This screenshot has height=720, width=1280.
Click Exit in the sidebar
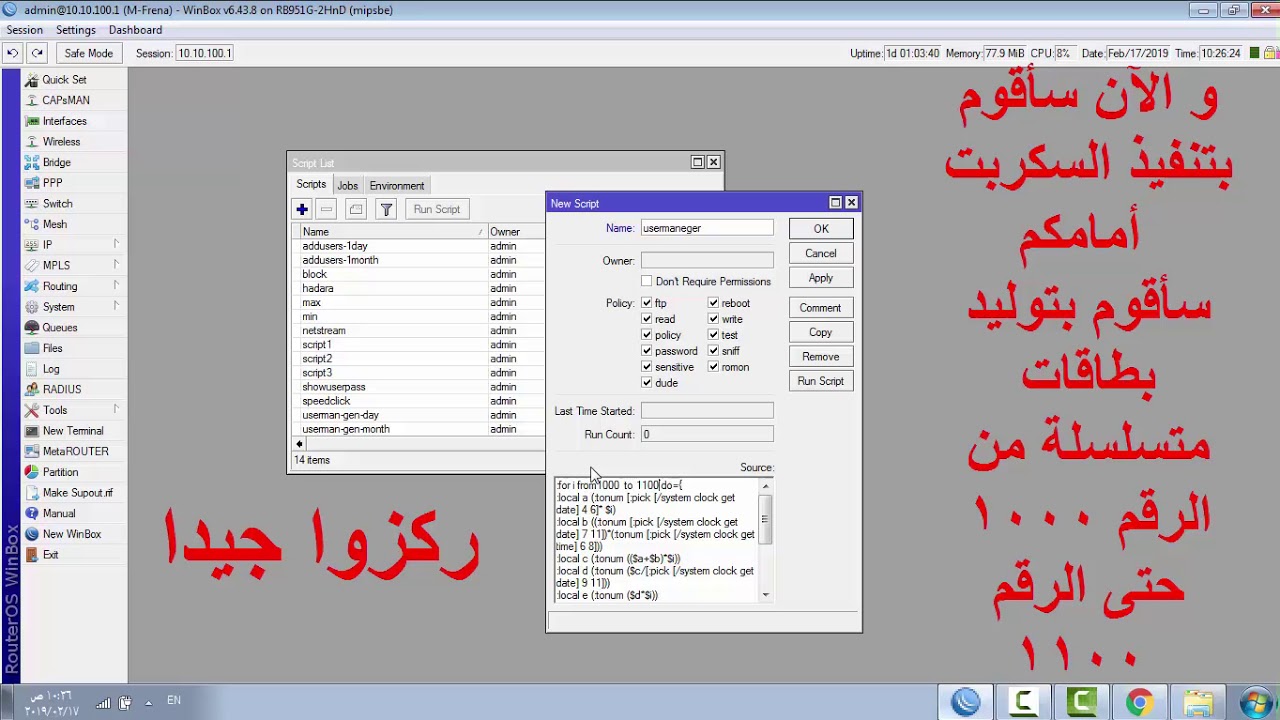click(50, 555)
